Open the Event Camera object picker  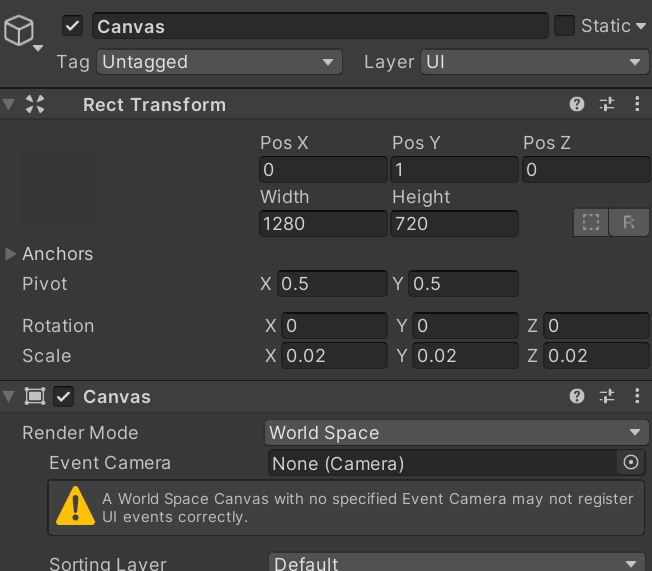pos(631,462)
